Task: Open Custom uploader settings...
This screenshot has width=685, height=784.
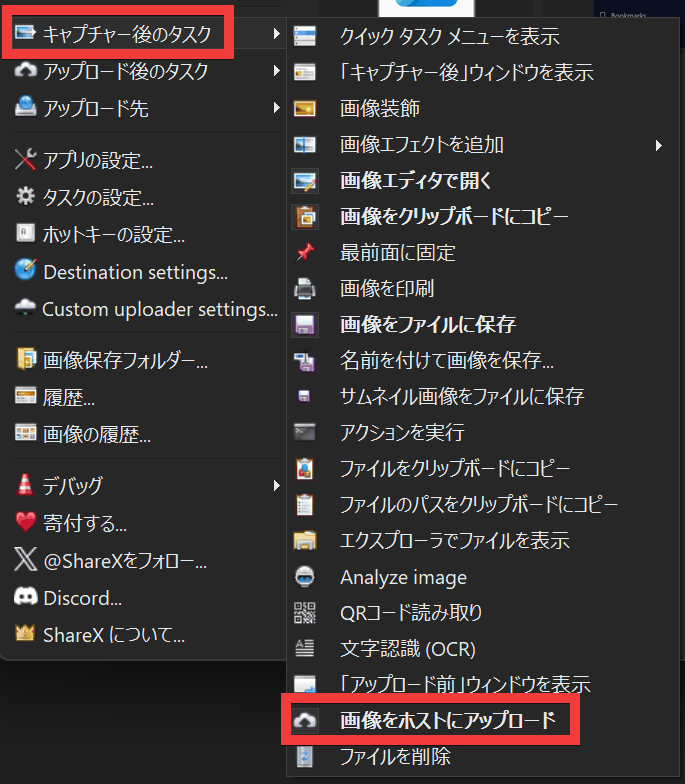Action: tap(159, 309)
